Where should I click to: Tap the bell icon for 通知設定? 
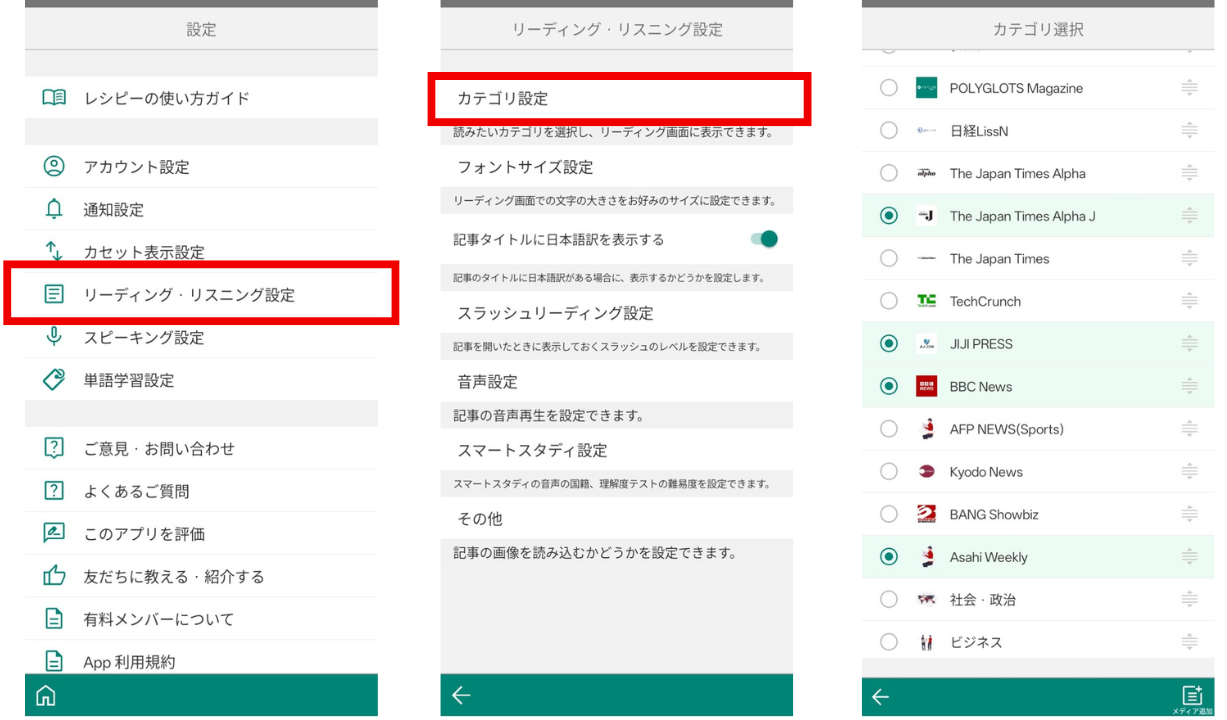[54, 209]
